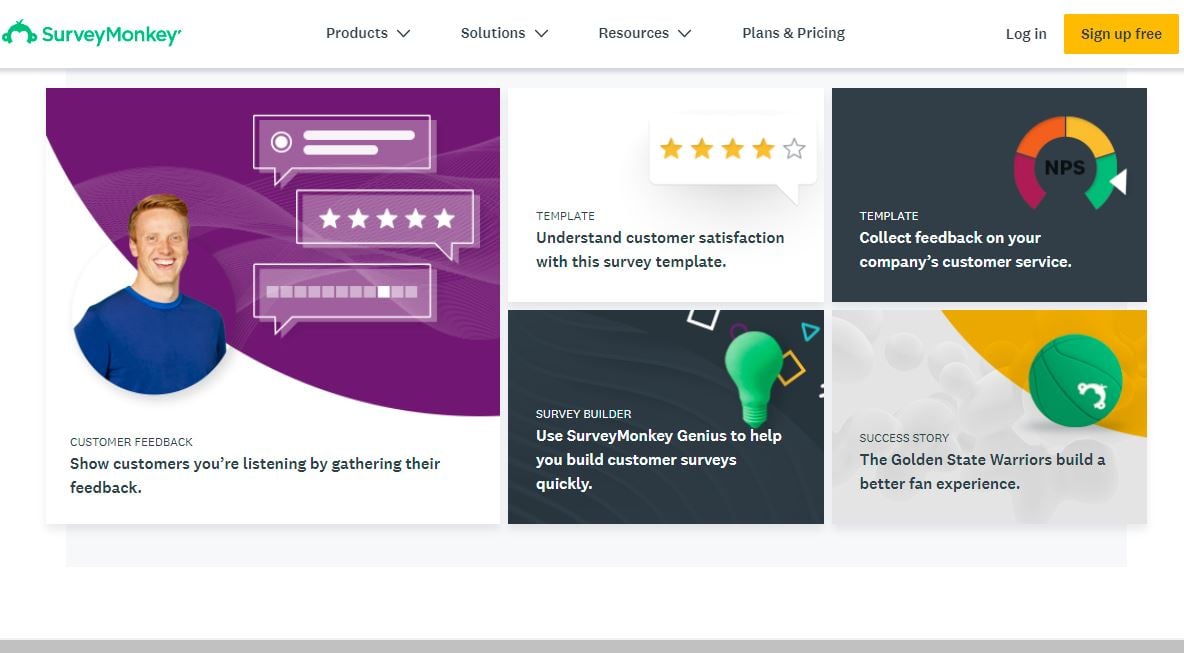Click the "SURVEY BUILDER" label
The height and width of the screenshot is (653, 1184).
tap(584, 414)
